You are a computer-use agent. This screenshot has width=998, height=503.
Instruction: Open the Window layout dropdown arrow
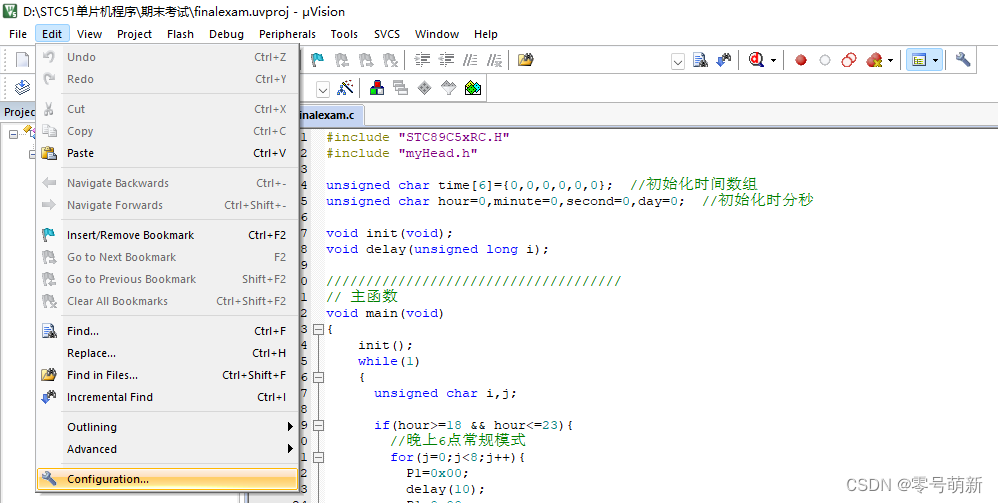(936, 60)
